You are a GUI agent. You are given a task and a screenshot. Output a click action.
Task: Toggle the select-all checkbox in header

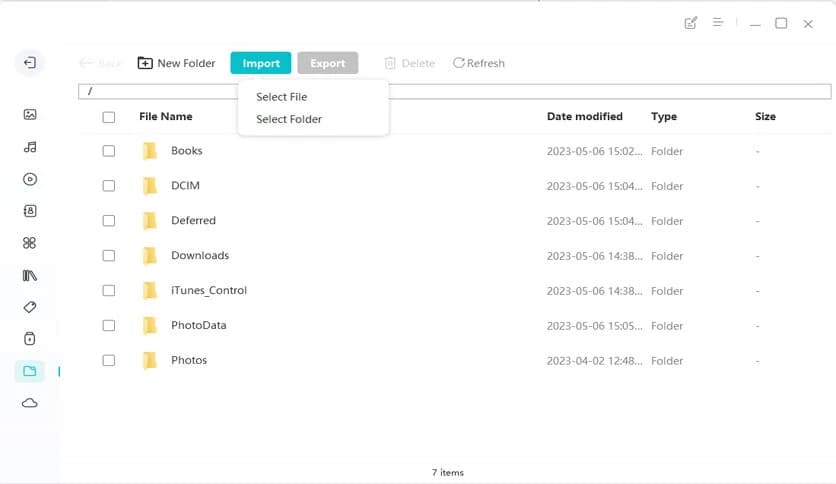[109, 117]
